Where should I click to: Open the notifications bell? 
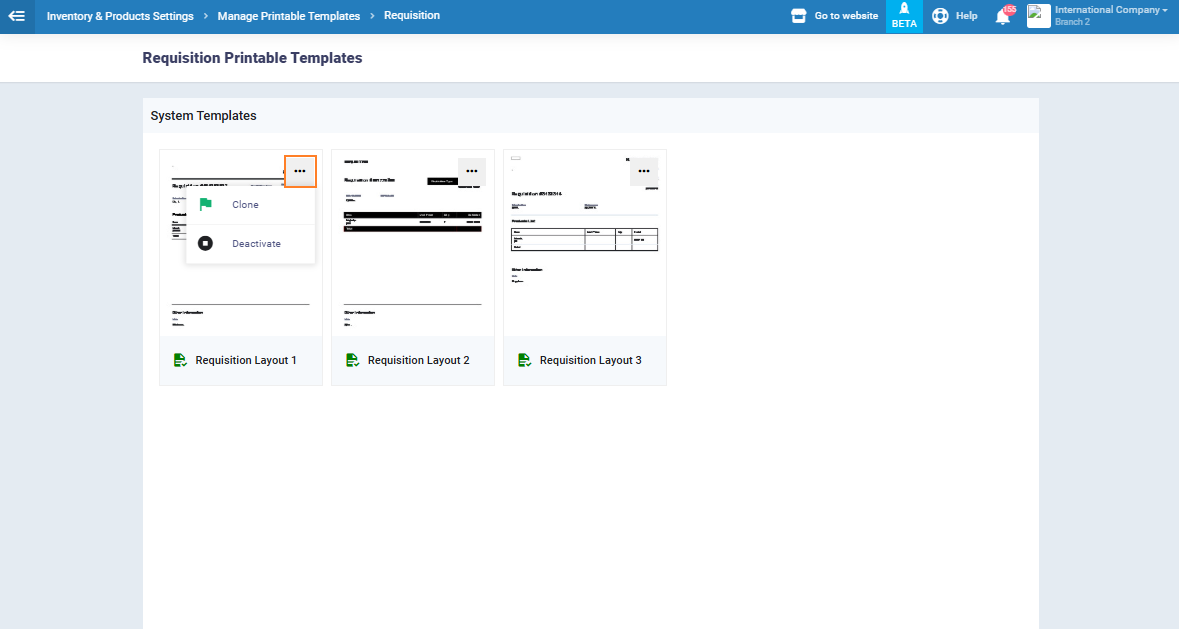(1002, 16)
